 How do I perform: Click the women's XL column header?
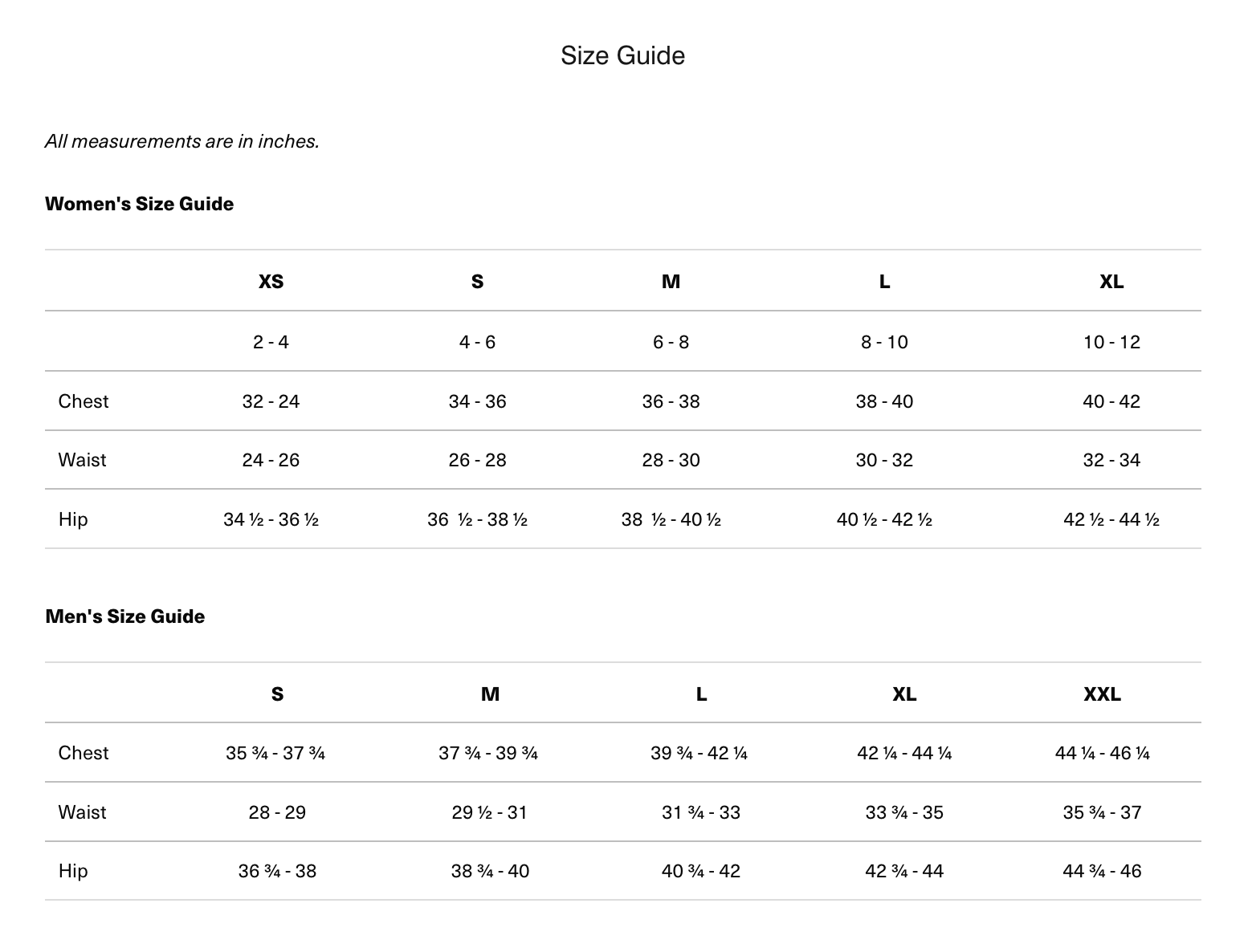click(1111, 282)
